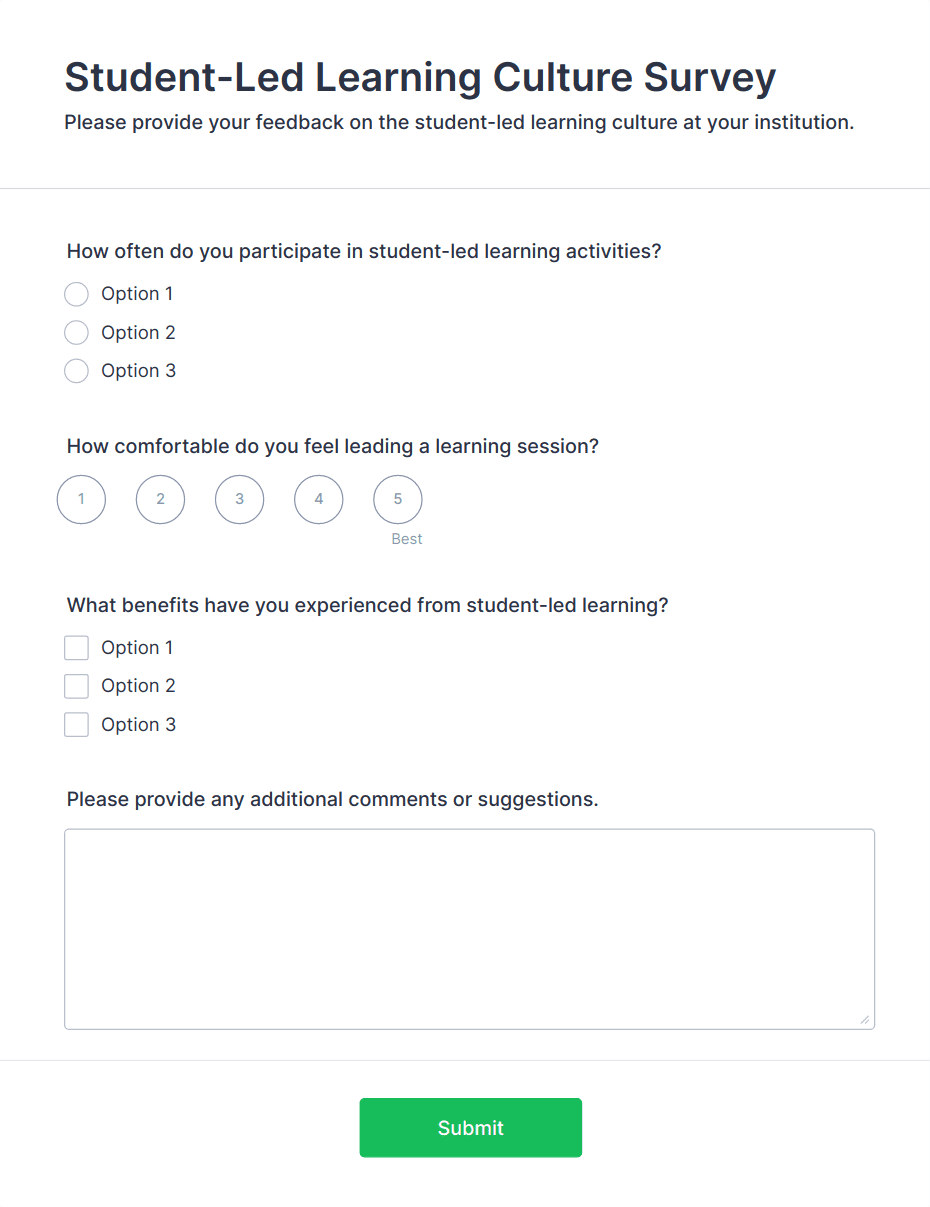The width and height of the screenshot is (930, 1207).
Task: Tick Option 2 checkbox under benefits question
Action: (x=76, y=686)
